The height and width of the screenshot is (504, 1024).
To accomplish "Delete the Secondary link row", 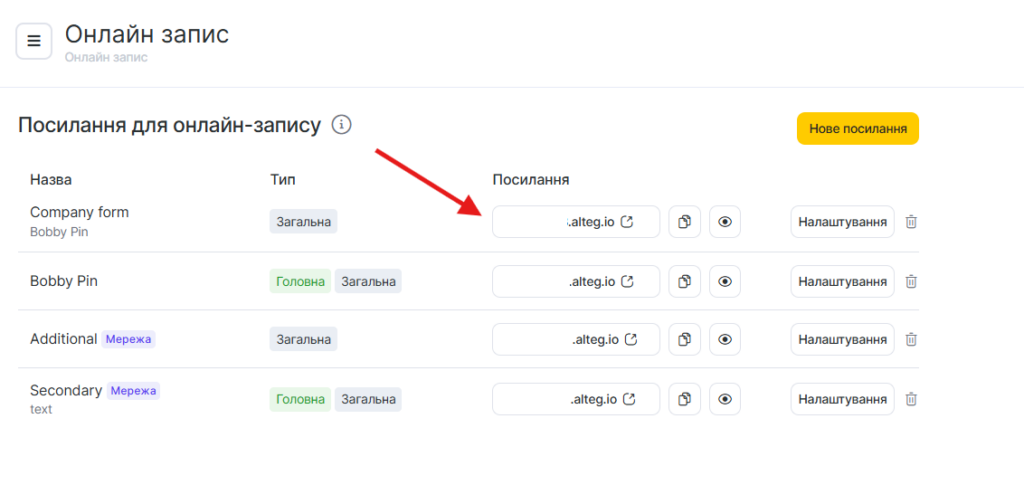I will point(911,399).
